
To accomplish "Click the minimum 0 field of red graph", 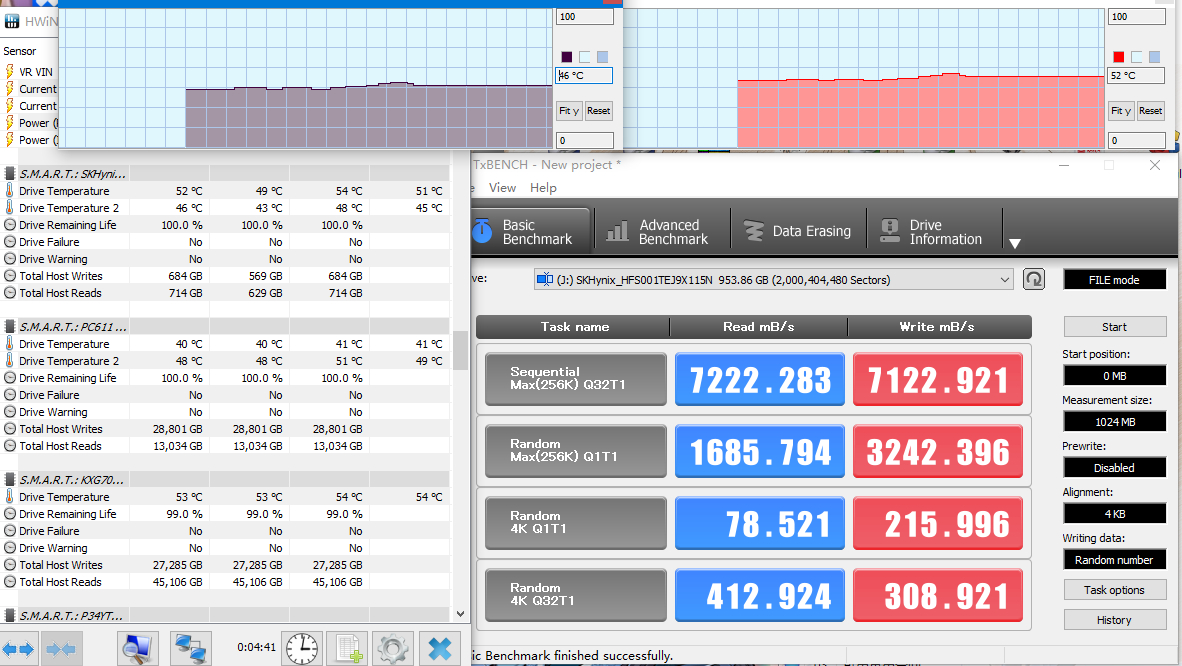I will click(1136, 140).
